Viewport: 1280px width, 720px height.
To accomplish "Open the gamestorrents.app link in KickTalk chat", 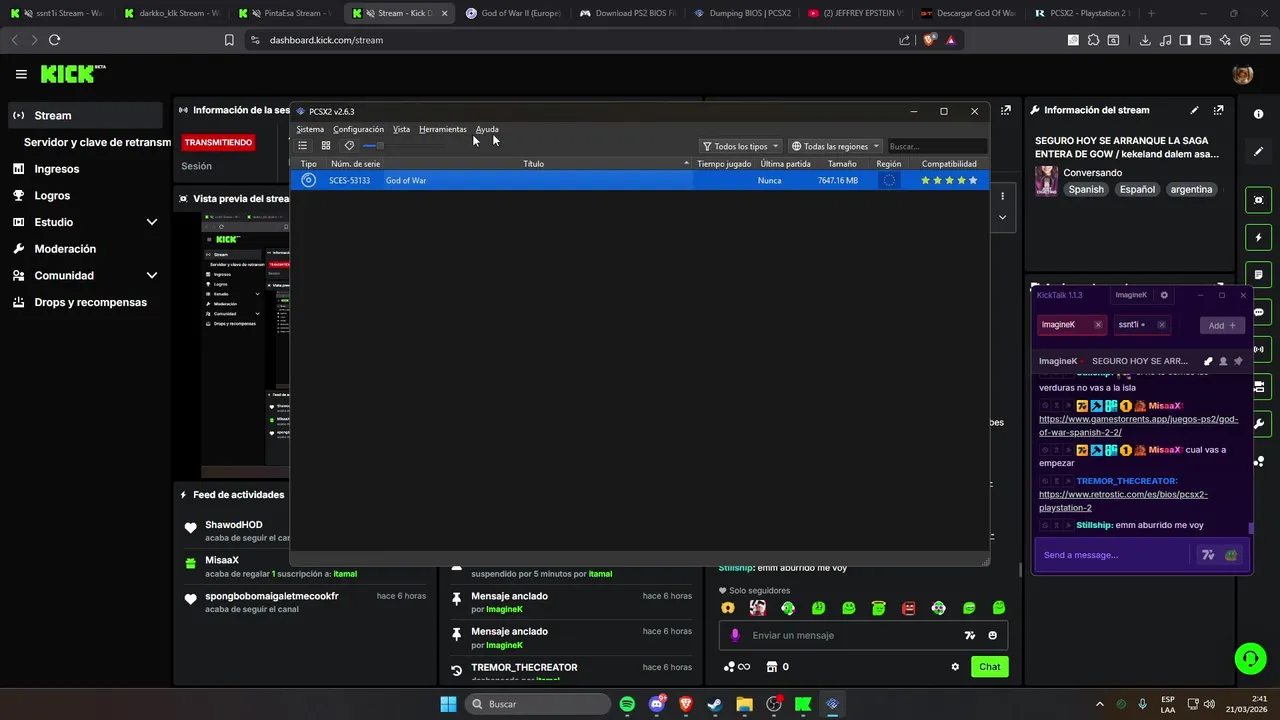I will click(1138, 426).
